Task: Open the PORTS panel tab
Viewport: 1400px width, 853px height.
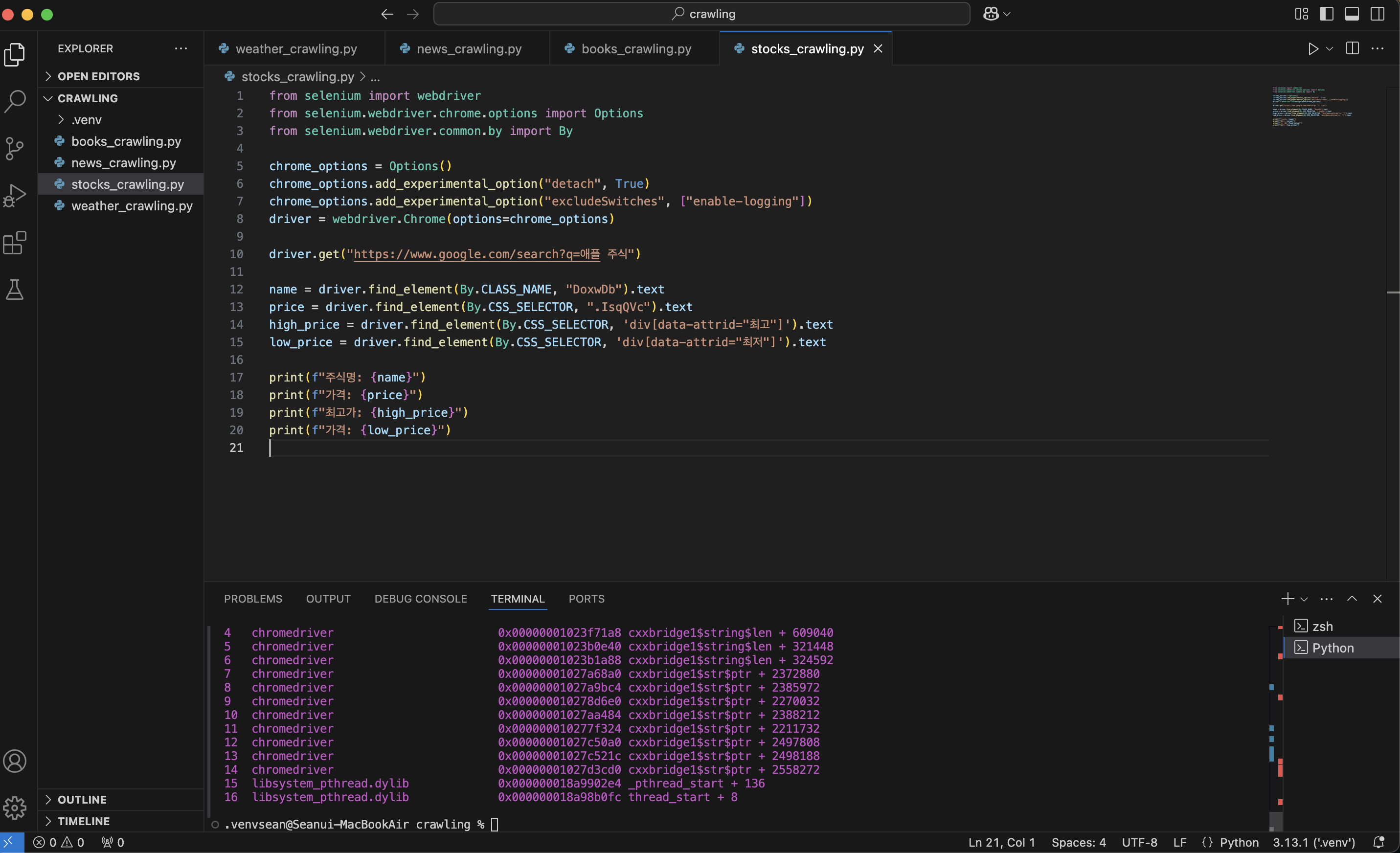Action: pyautogui.click(x=587, y=599)
